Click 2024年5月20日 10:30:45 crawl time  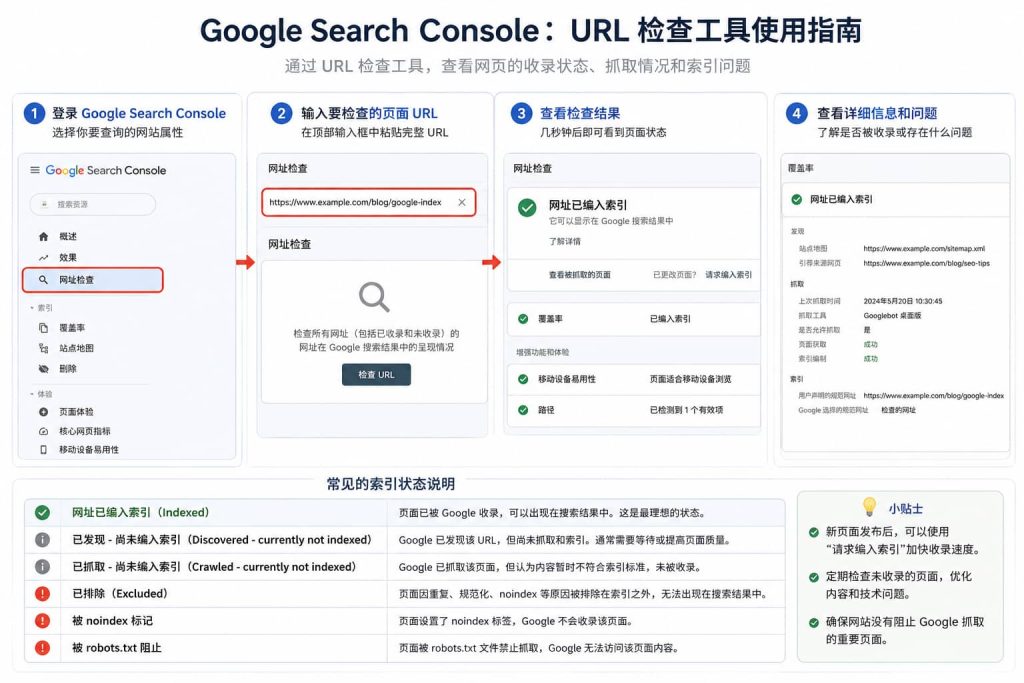click(903, 302)
